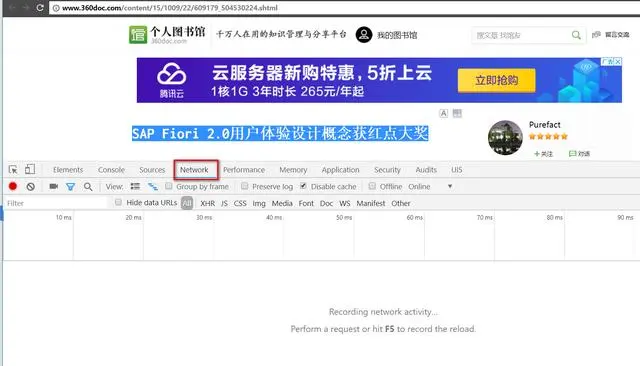Filter requests by Font
The width and height of the screenshot is (640, 366).
pyautogui.click(x=306, y=203)
